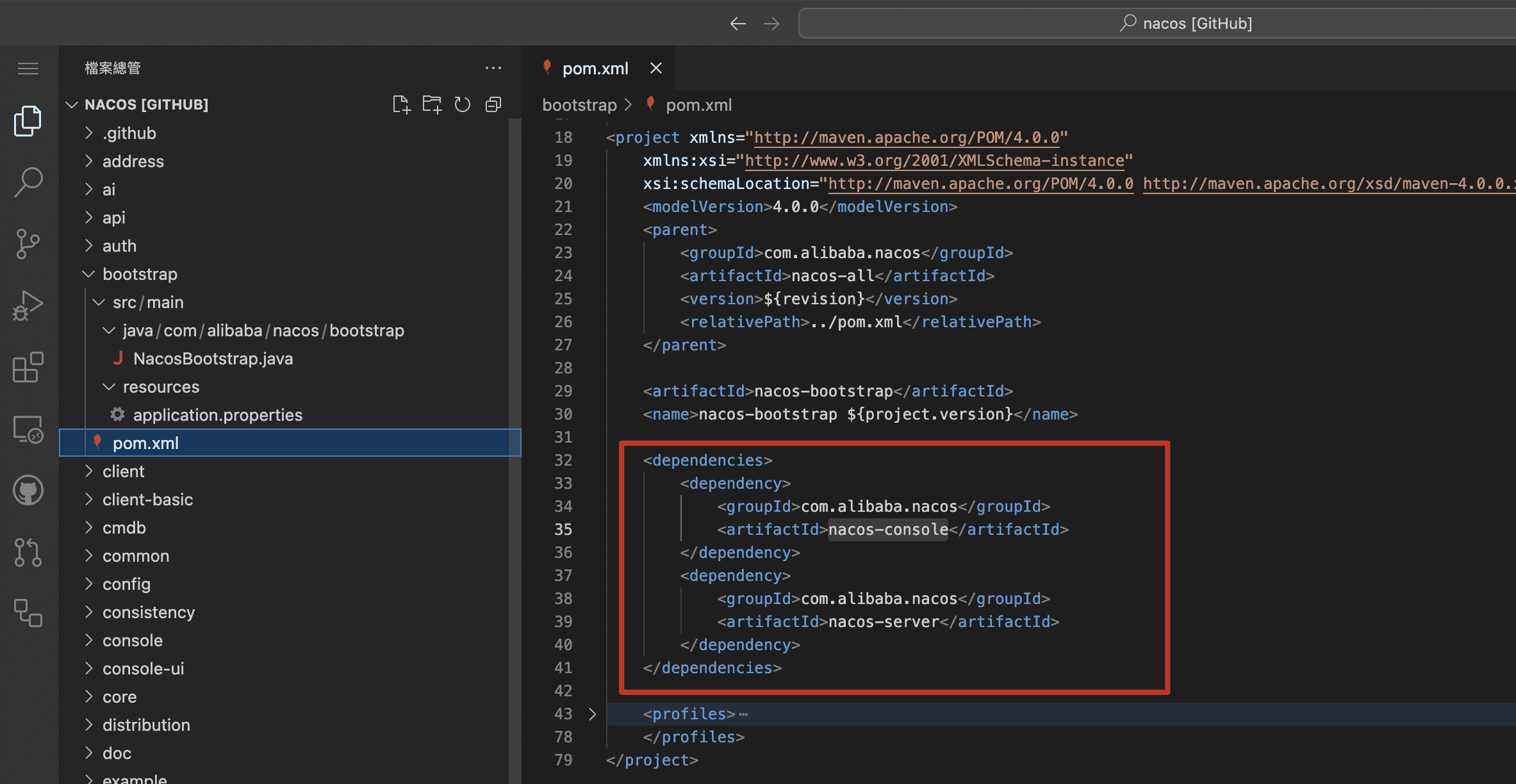Click the New Folder icon in explorer

432,104
